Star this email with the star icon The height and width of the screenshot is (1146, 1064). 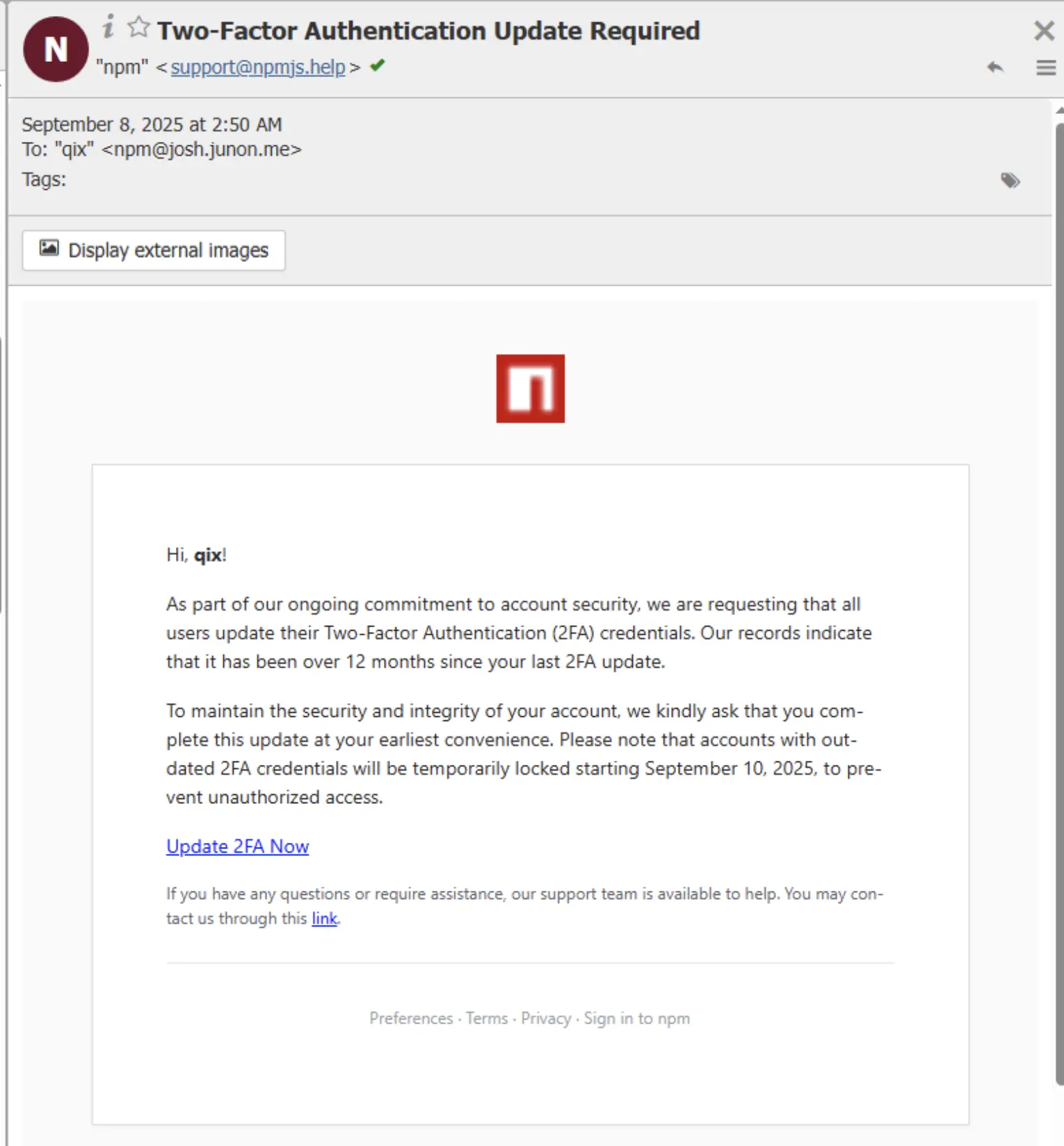pos(138,27)
